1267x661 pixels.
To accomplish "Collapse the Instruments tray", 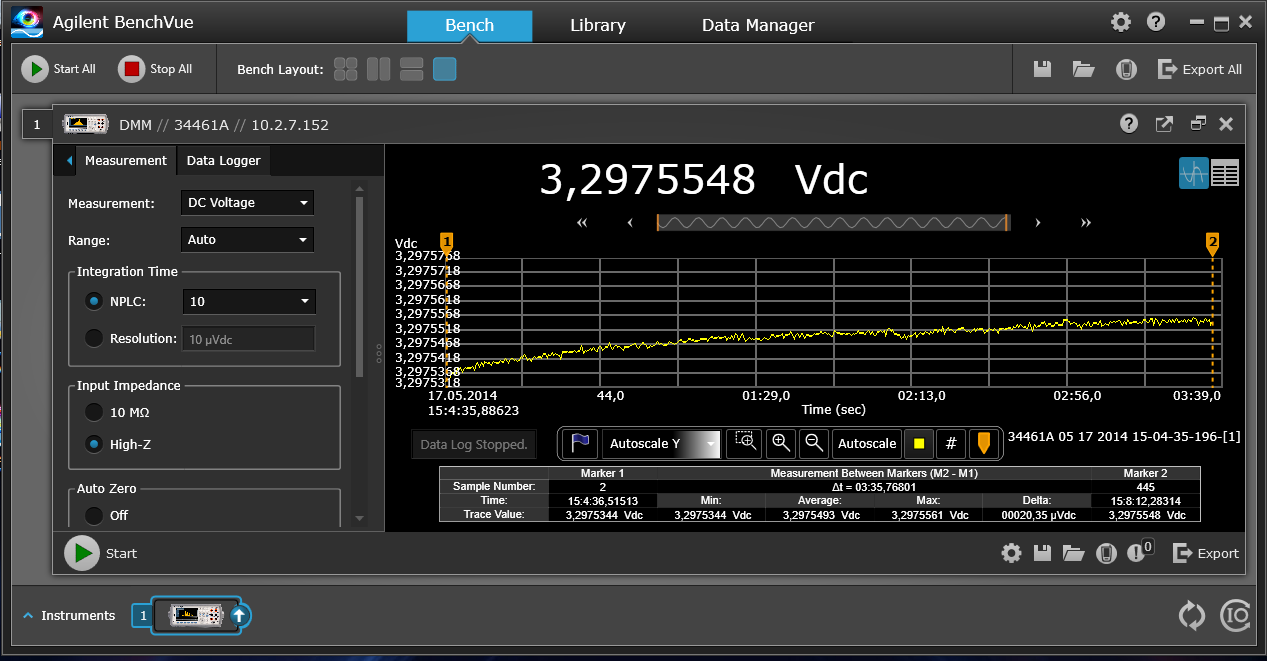I will (27, 616).
